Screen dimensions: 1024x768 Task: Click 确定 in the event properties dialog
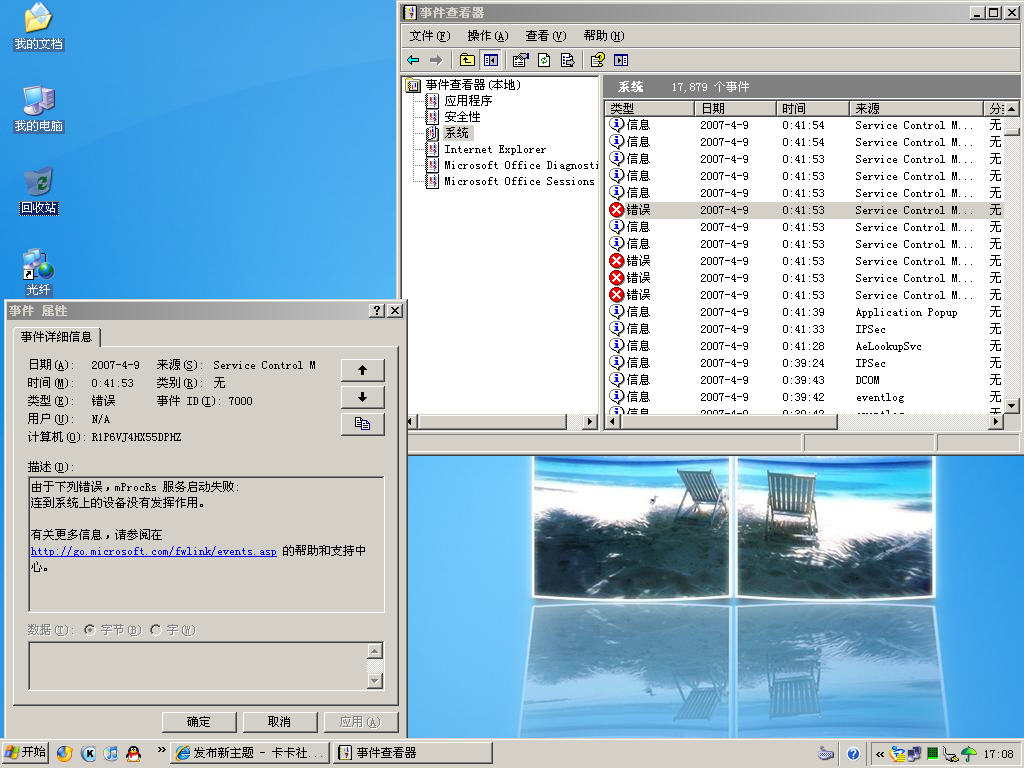click(x=199, y=722)
